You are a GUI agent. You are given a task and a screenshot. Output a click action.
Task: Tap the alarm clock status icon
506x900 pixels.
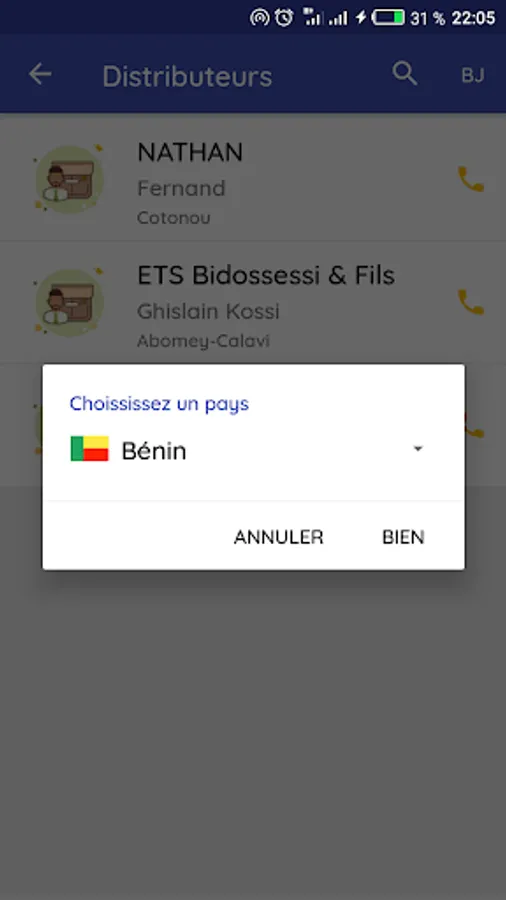283,17
